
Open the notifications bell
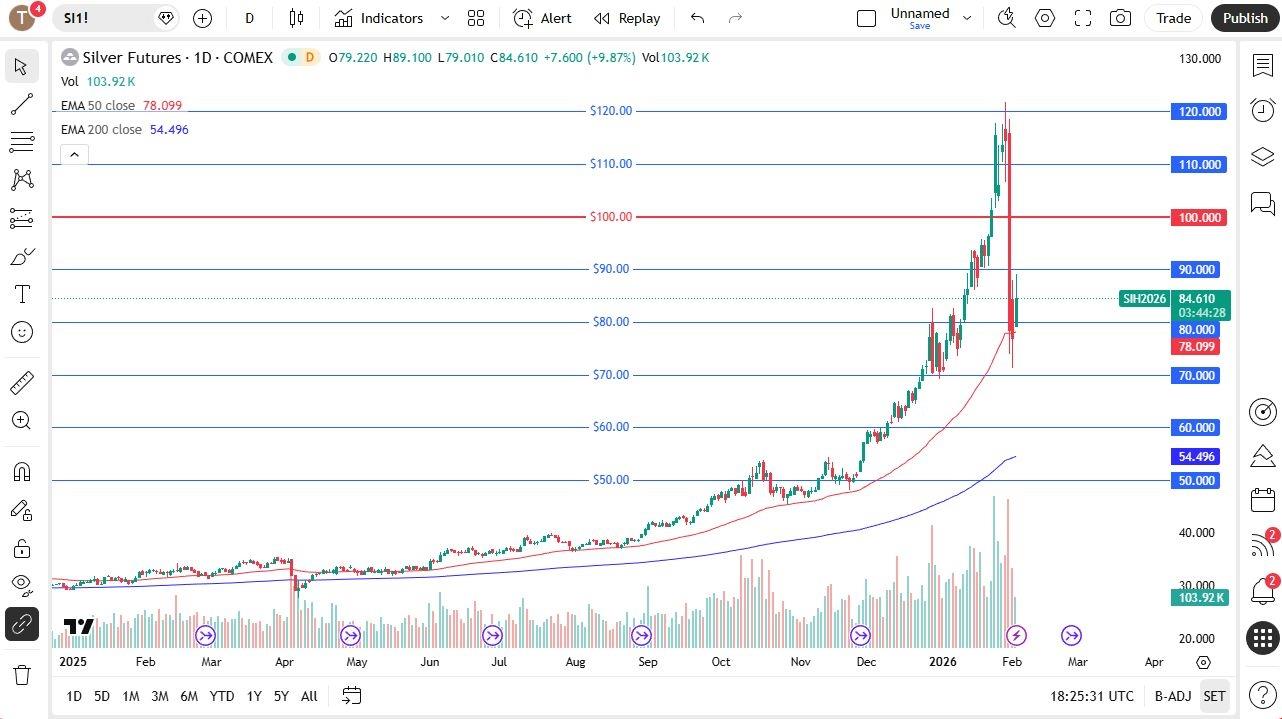(1262, 593)
